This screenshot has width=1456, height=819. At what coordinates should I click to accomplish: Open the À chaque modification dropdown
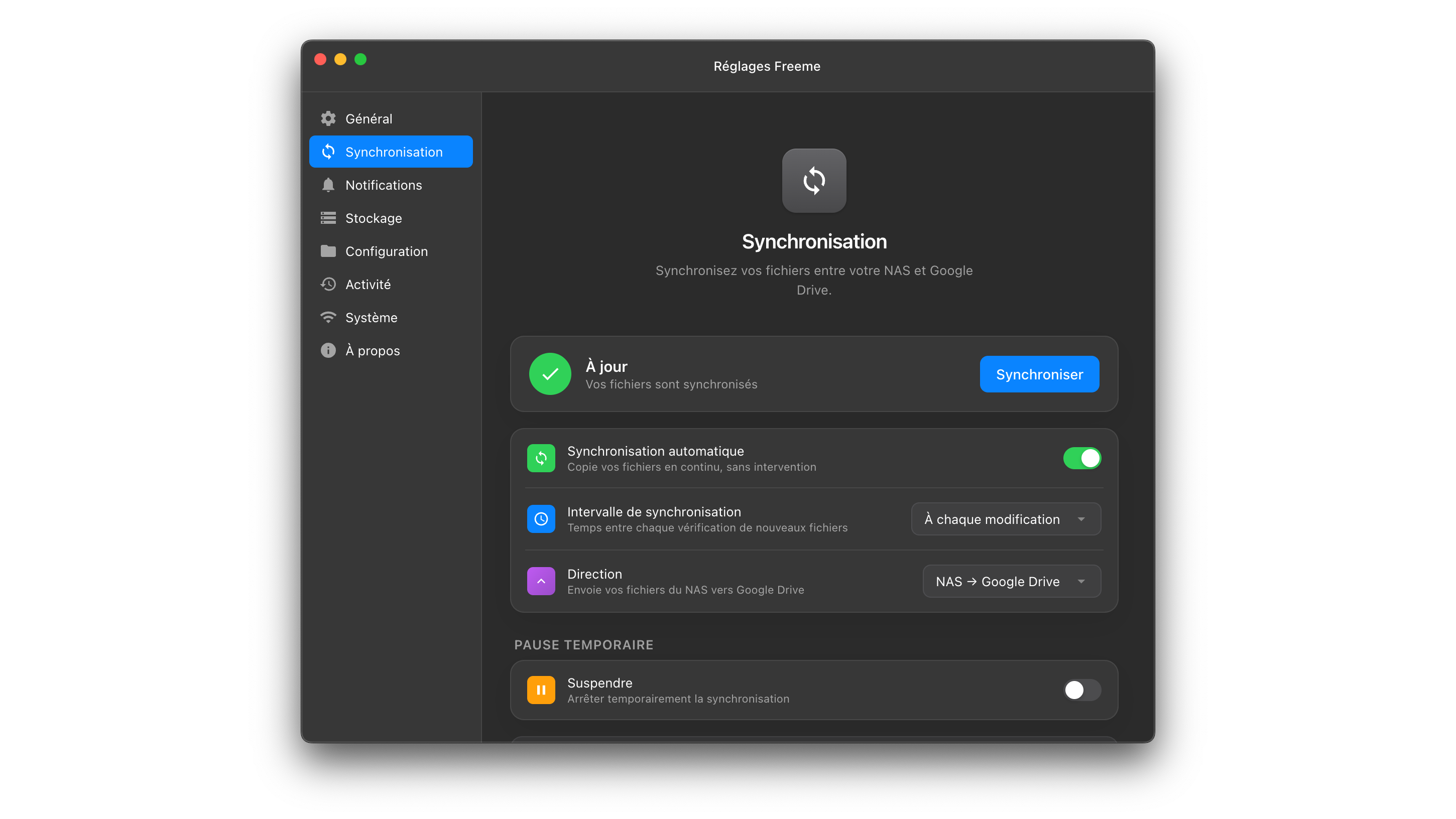tap(1006, 519)
